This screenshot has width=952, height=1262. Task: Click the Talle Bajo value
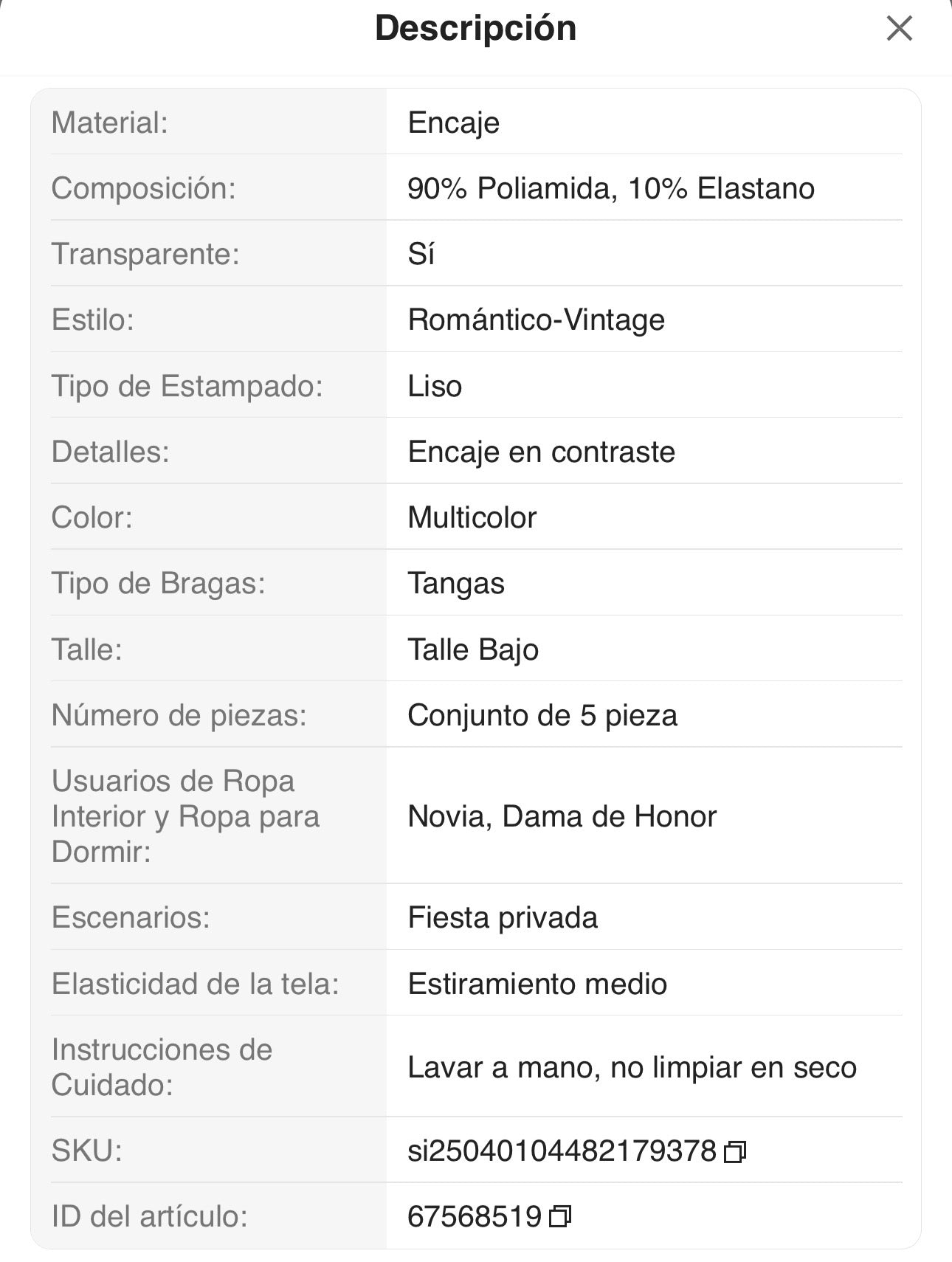click(472, 649)
